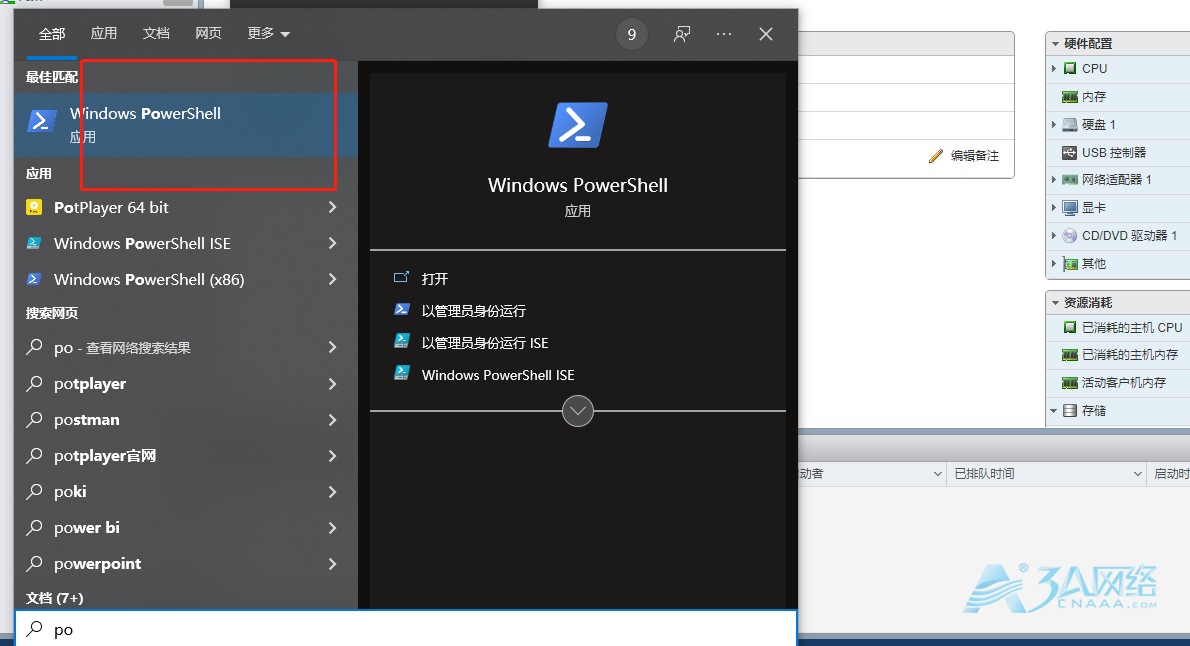Click the 存储 storage icon
The width and height of the screenshot is (1190, 646).
[1070, 411]
